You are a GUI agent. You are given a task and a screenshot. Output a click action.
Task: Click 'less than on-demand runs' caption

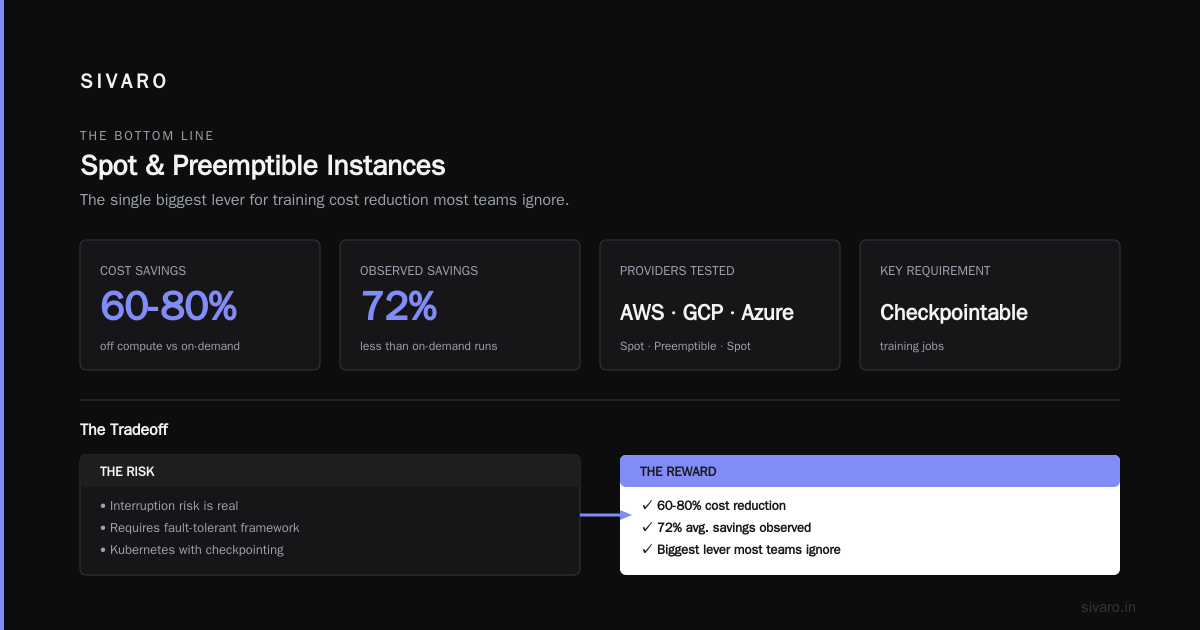pyautogui.click(x=429, y=346)
